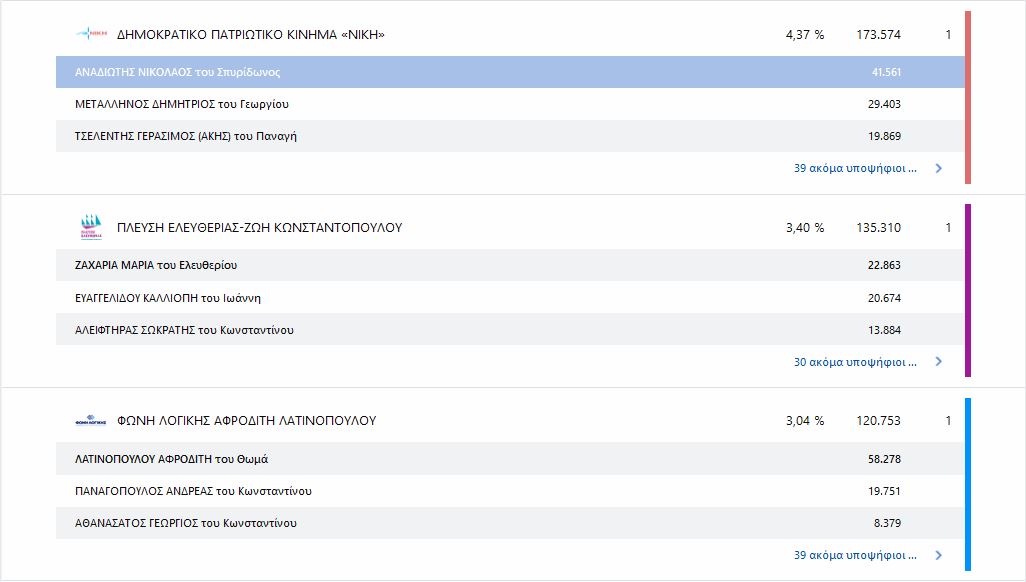
Task: Expand 30 more candidates chevron arrow
Action: (x=938, y=362)
